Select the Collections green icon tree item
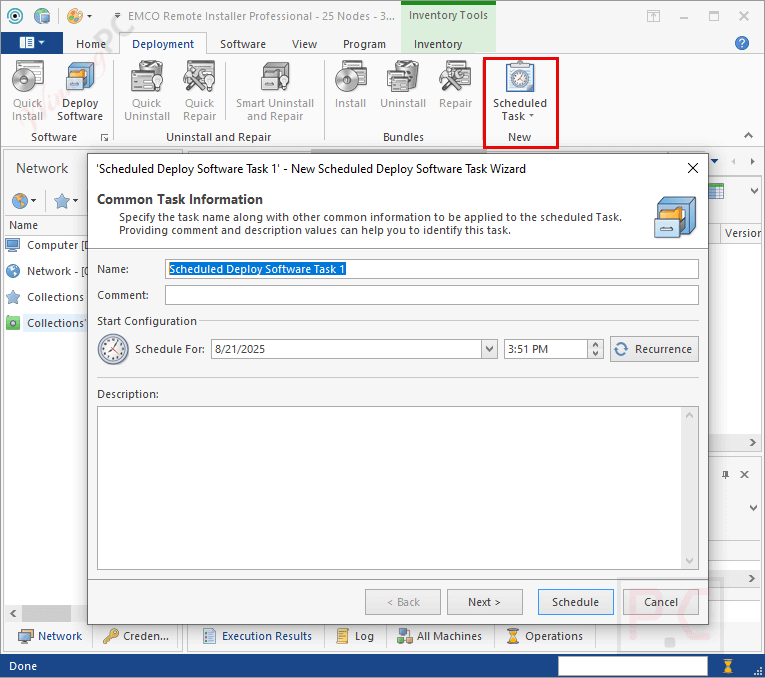Screen dimensions: 765x678 [x=46, y=323]
